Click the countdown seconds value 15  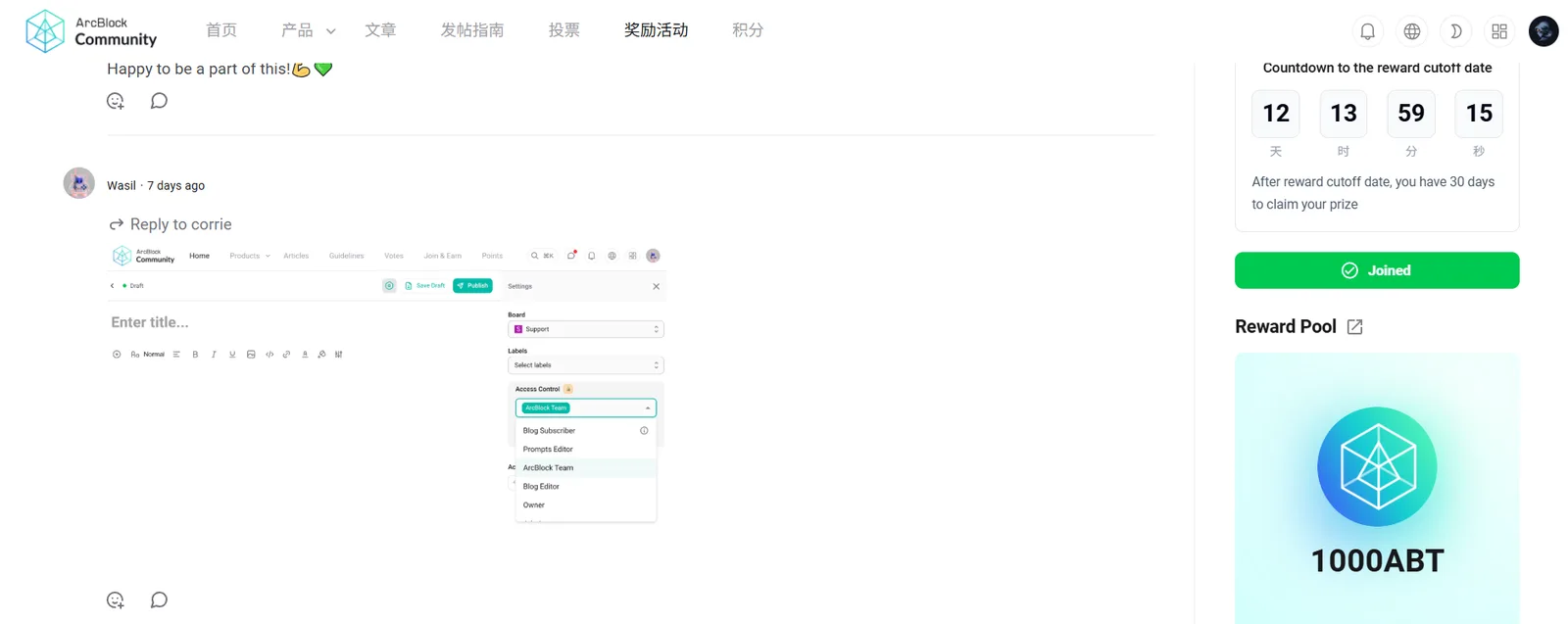pyautogui.click(x=1479, y=114)
